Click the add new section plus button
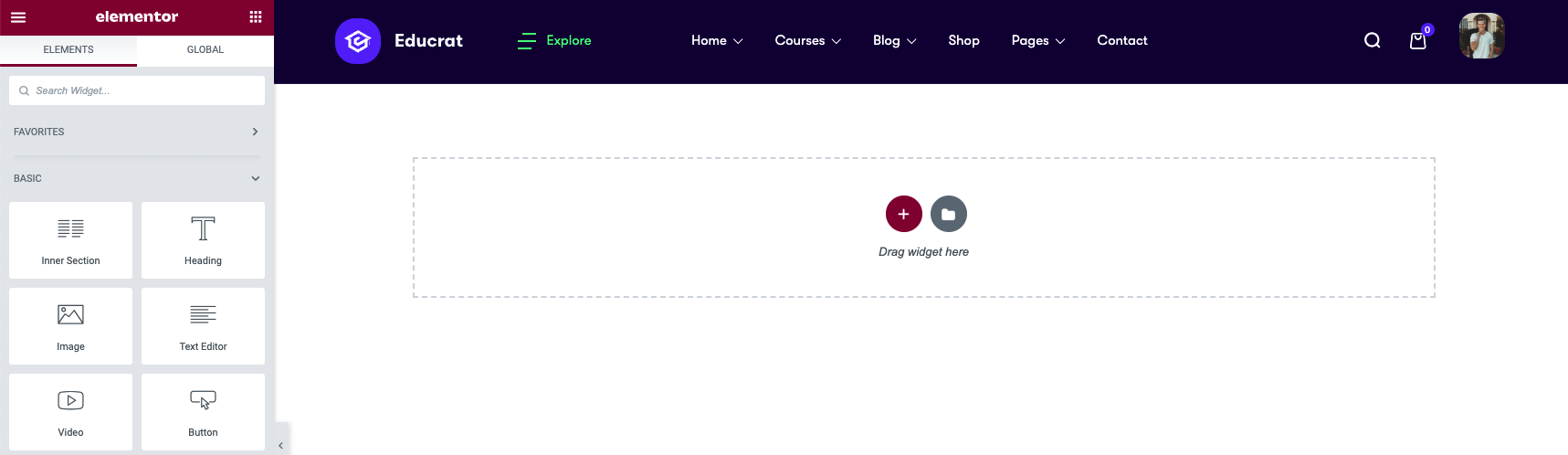 [903, 214]
